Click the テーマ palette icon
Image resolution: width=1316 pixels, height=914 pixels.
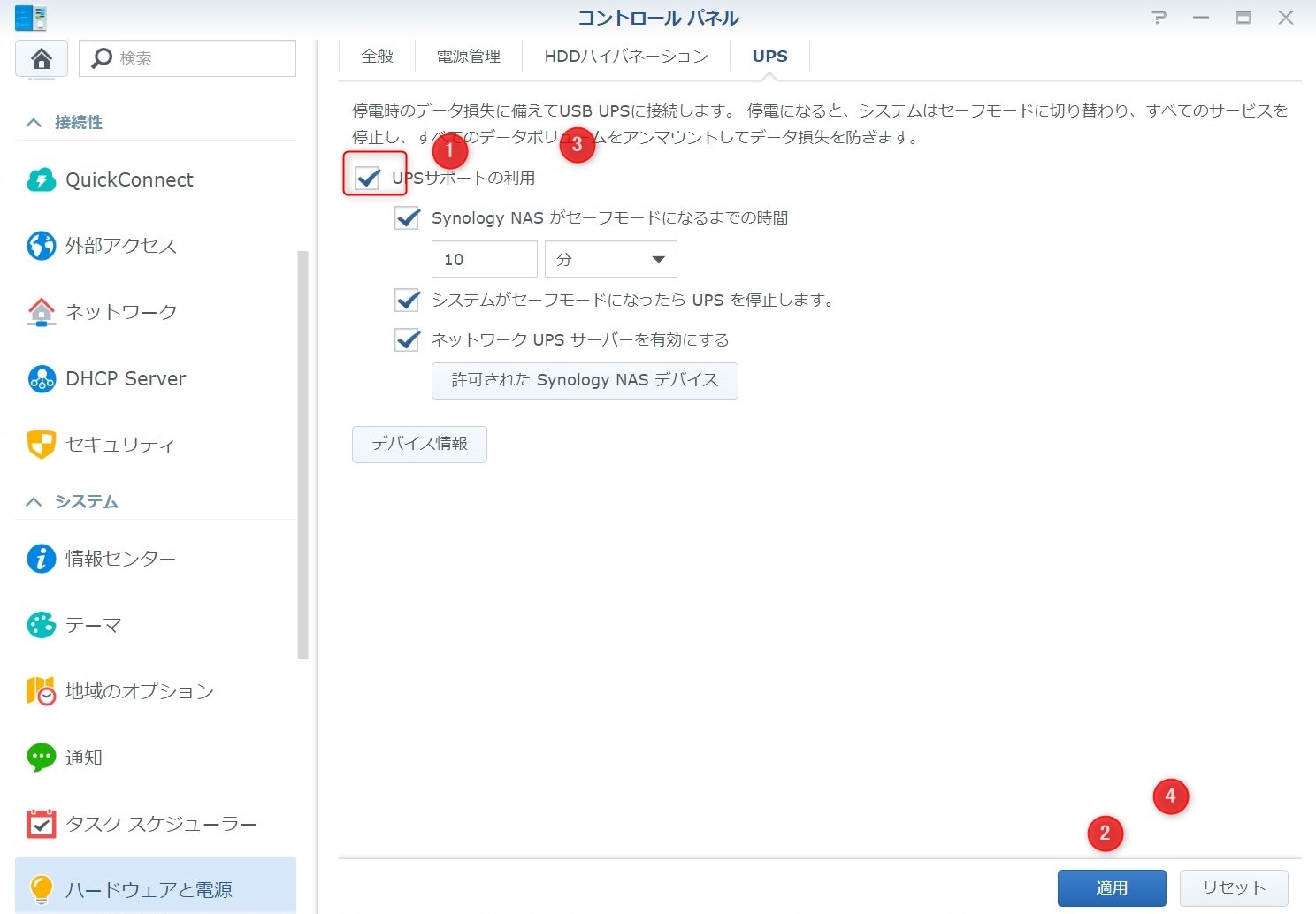(x=41, y=625)
